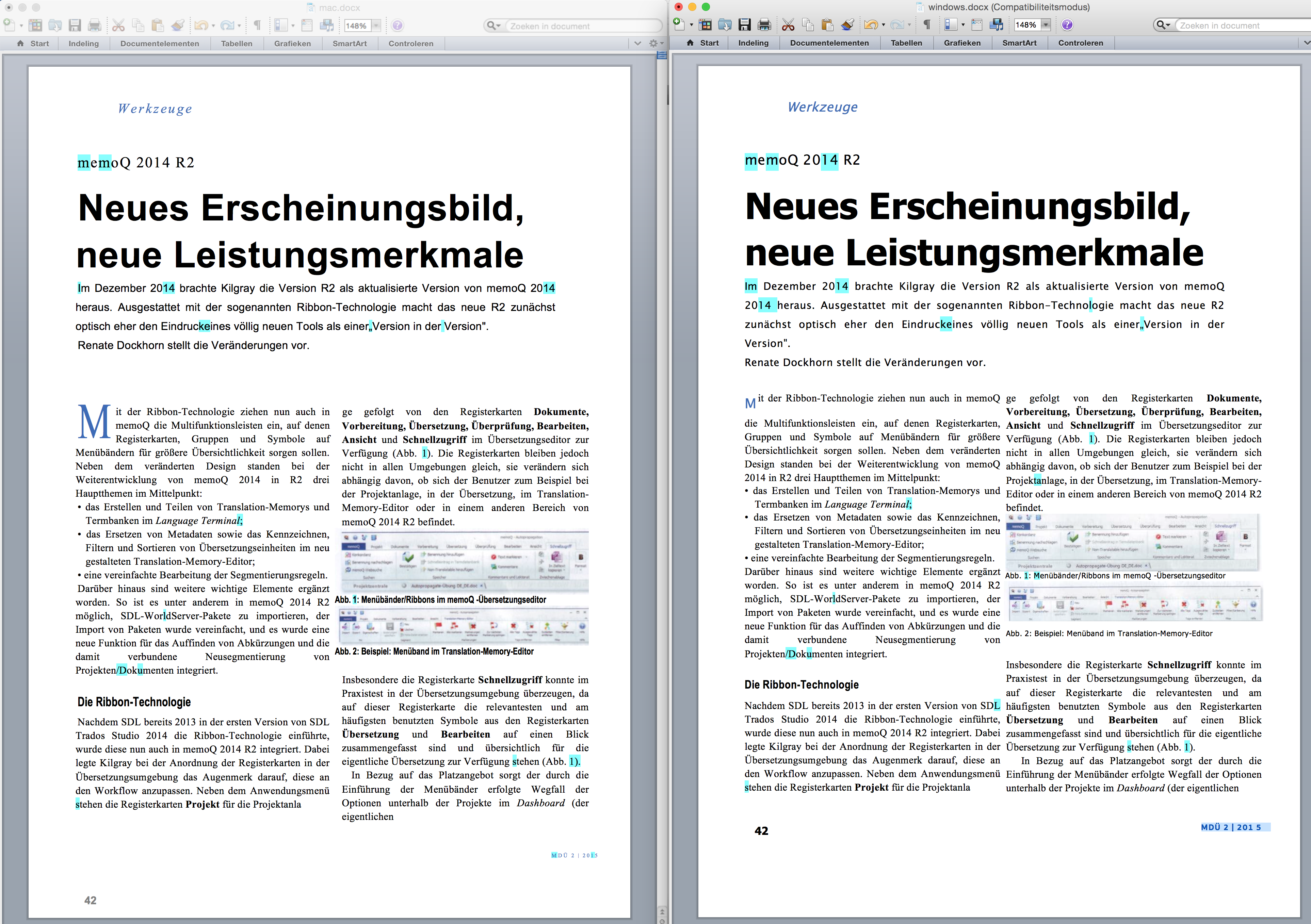Screen dimensions: 1311x924
Task: Click Print icon in windows.docx toolbar
Action: coord(764,24)
